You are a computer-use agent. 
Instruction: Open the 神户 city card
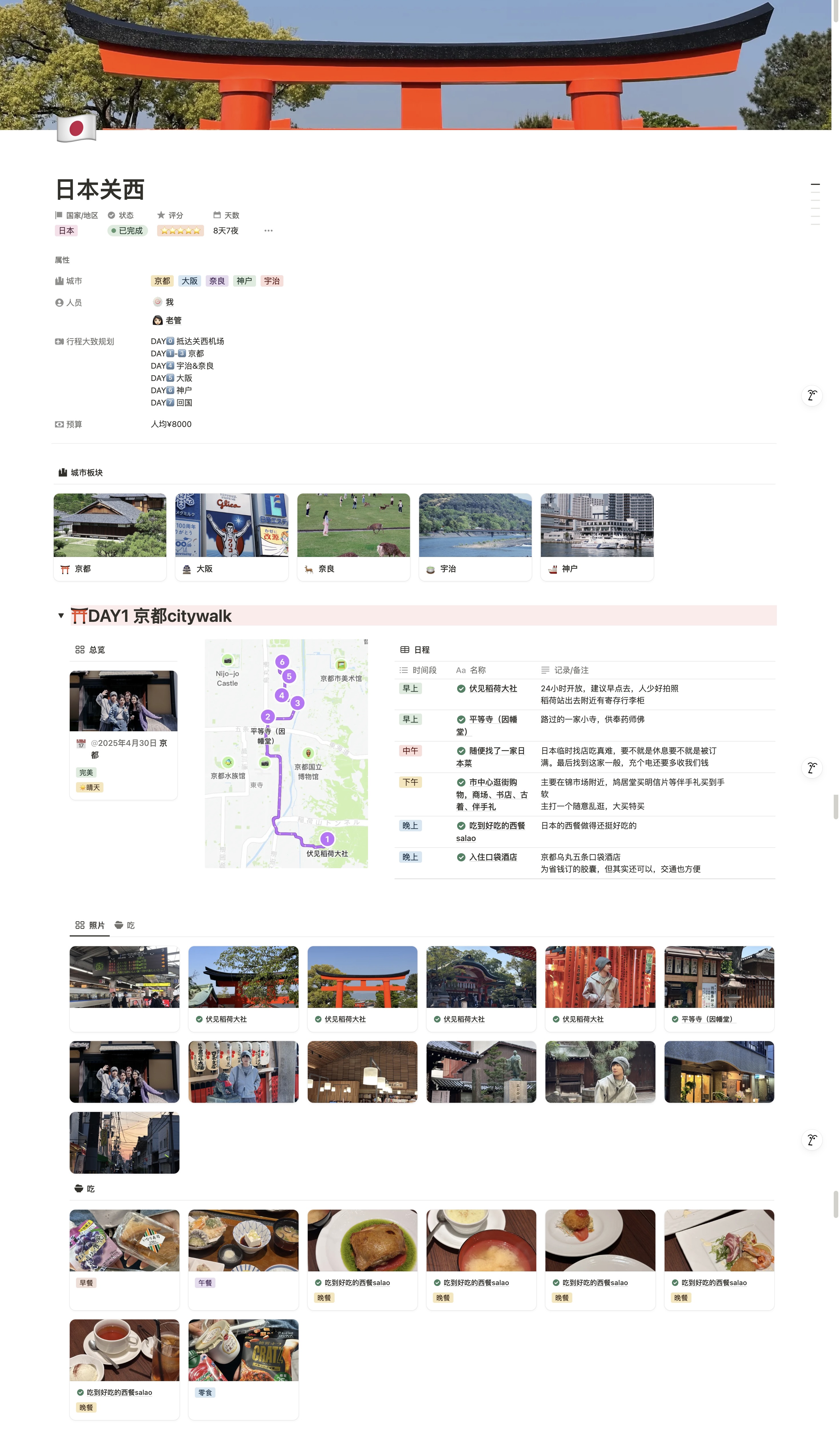597,537
